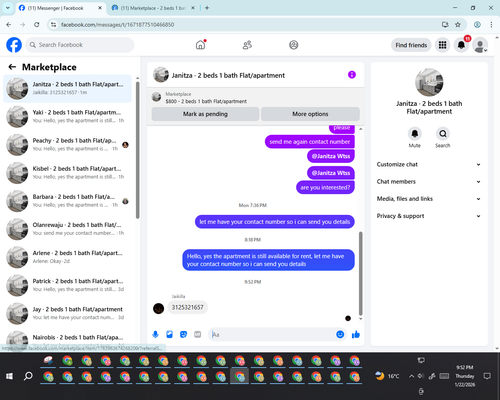
Task: Open the Chrome profile icon
Action: point(477,24)
